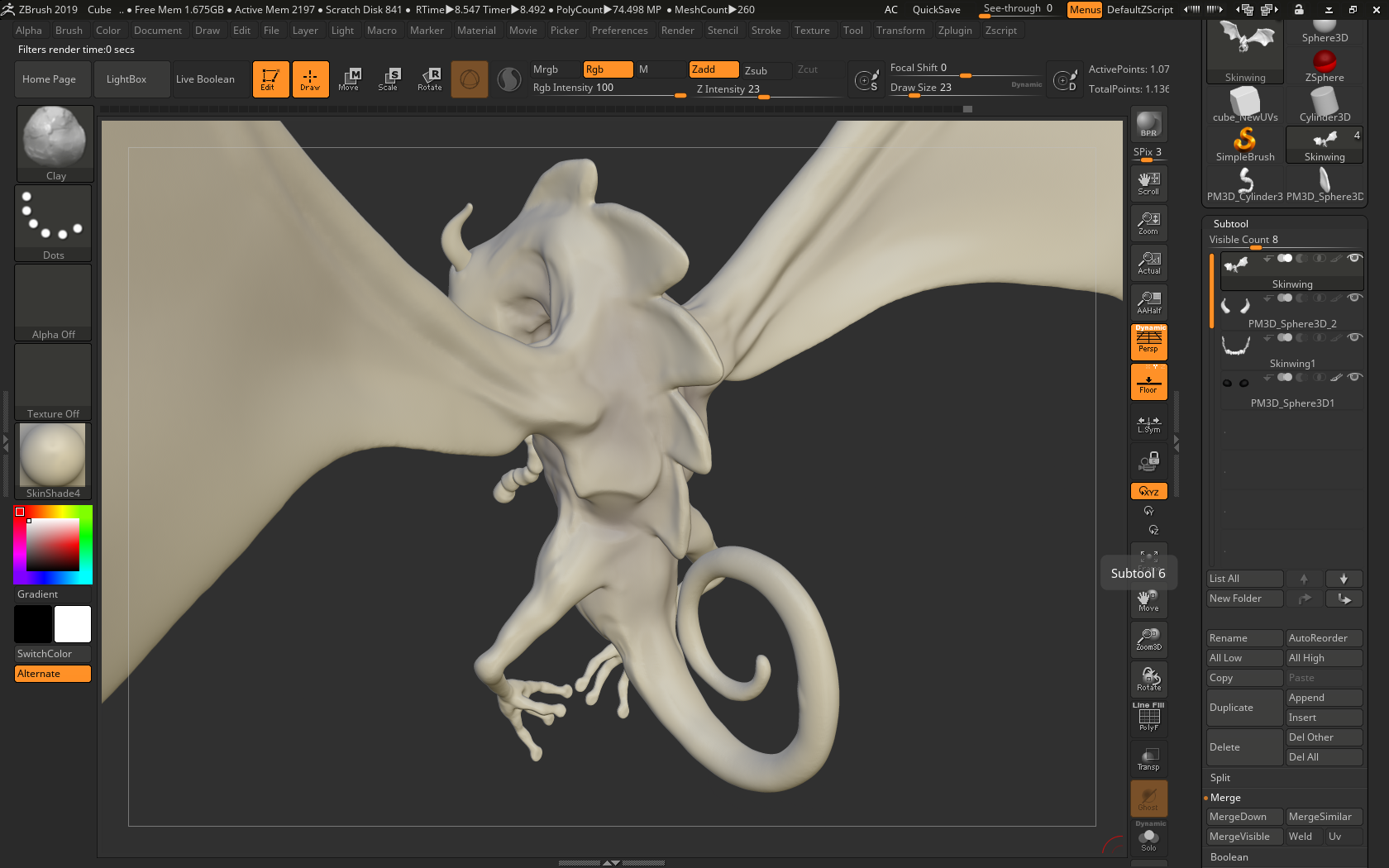Collapse the Merge section

(1225, 798)
